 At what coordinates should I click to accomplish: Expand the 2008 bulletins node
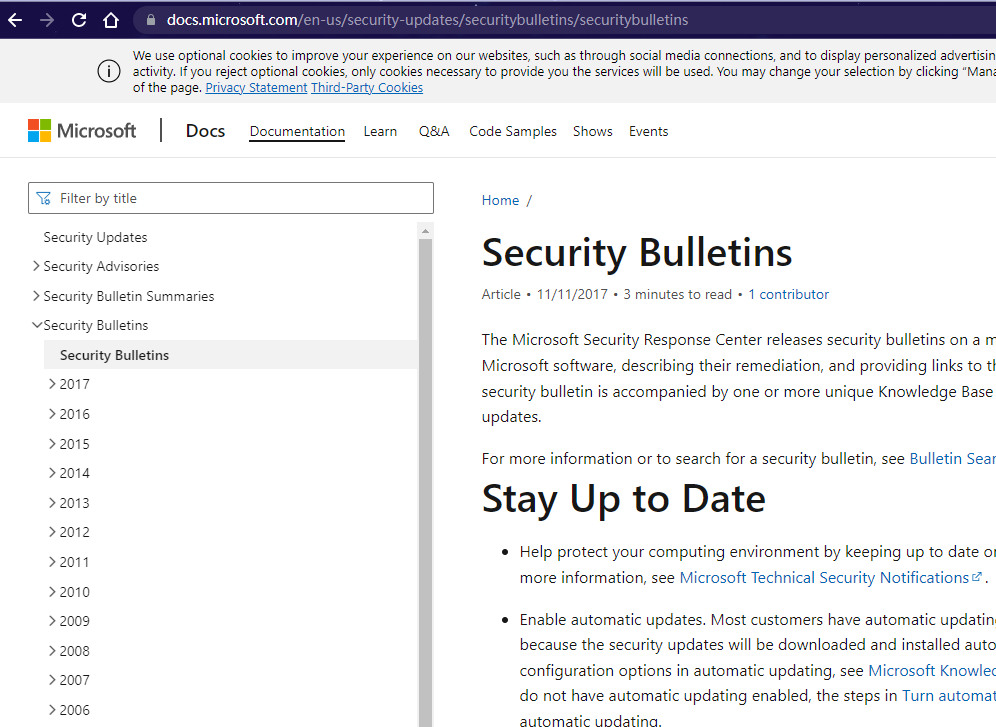[x=53, y=651]
